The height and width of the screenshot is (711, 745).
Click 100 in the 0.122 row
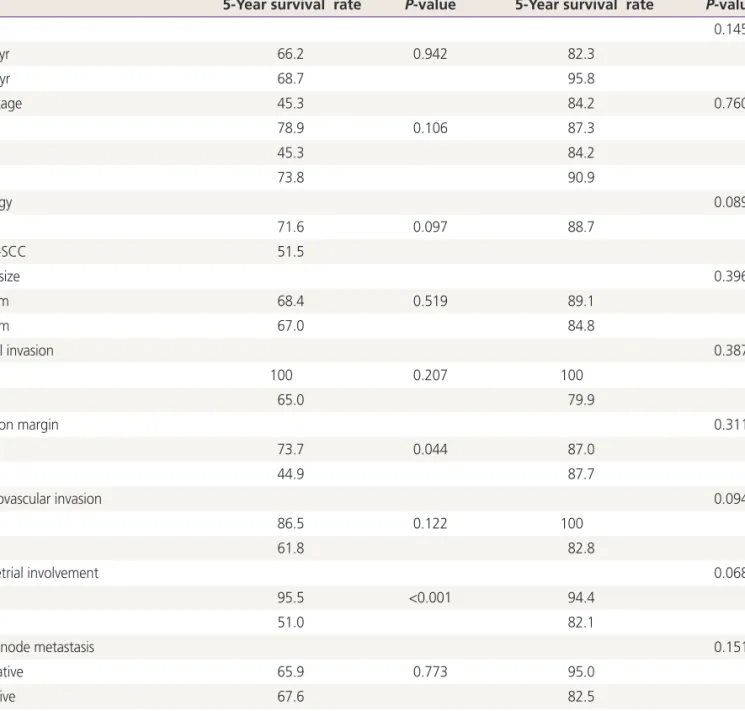(x=572, y=523)
